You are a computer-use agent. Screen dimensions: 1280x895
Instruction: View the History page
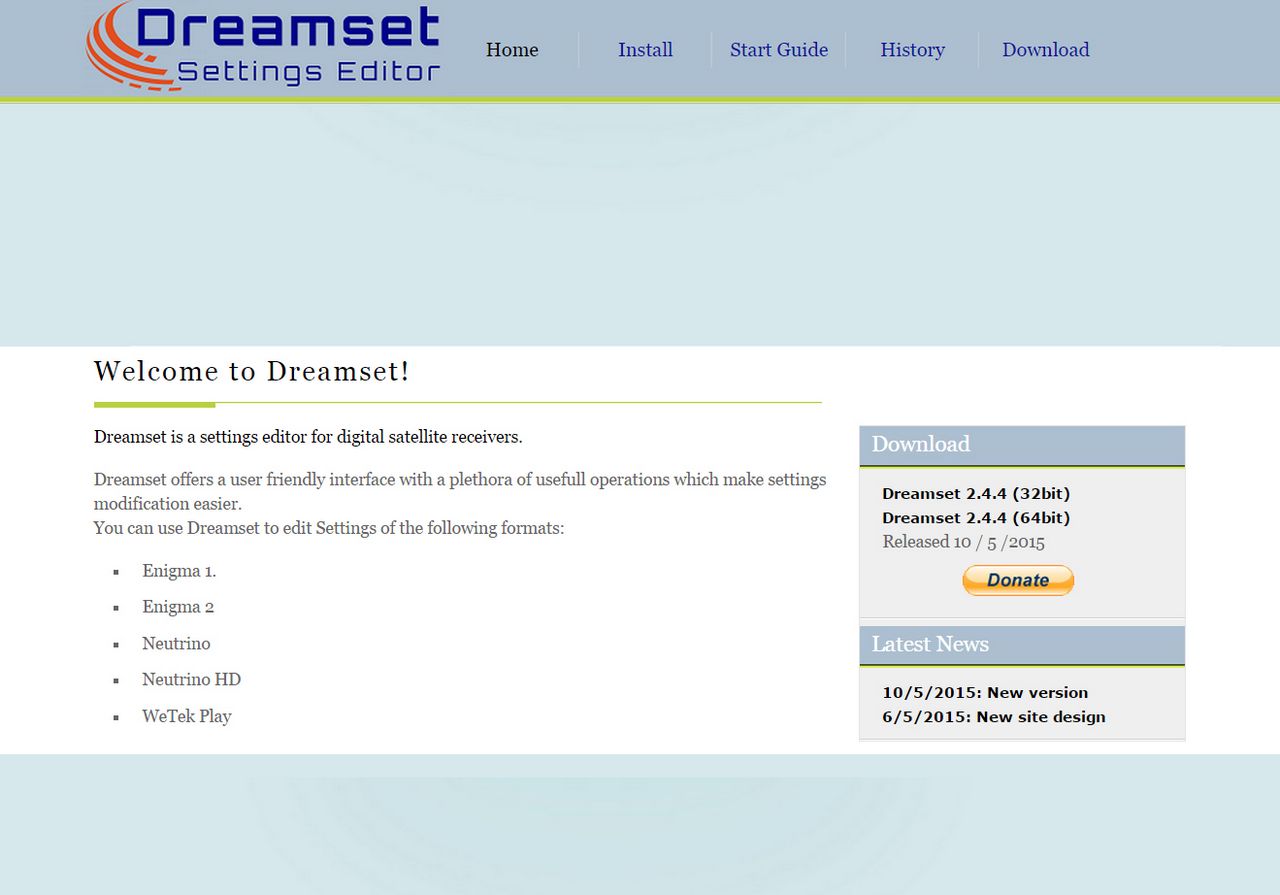(x=912, y=50)
